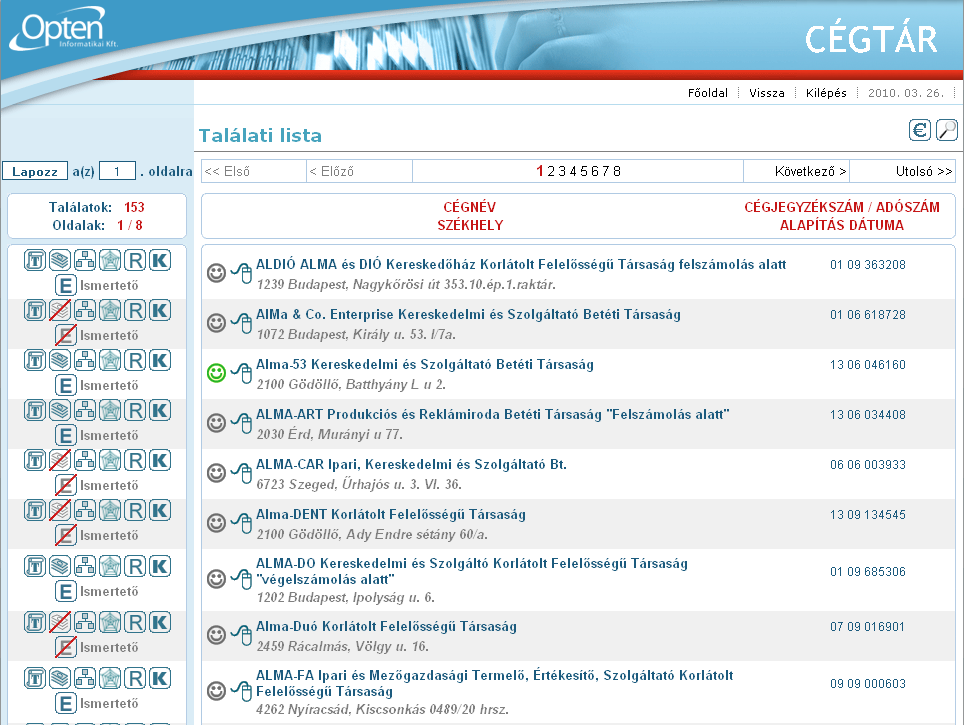This screenshot has width=964, height=725.
Task: Go to results page 2
Action: (x=551, y=172)
